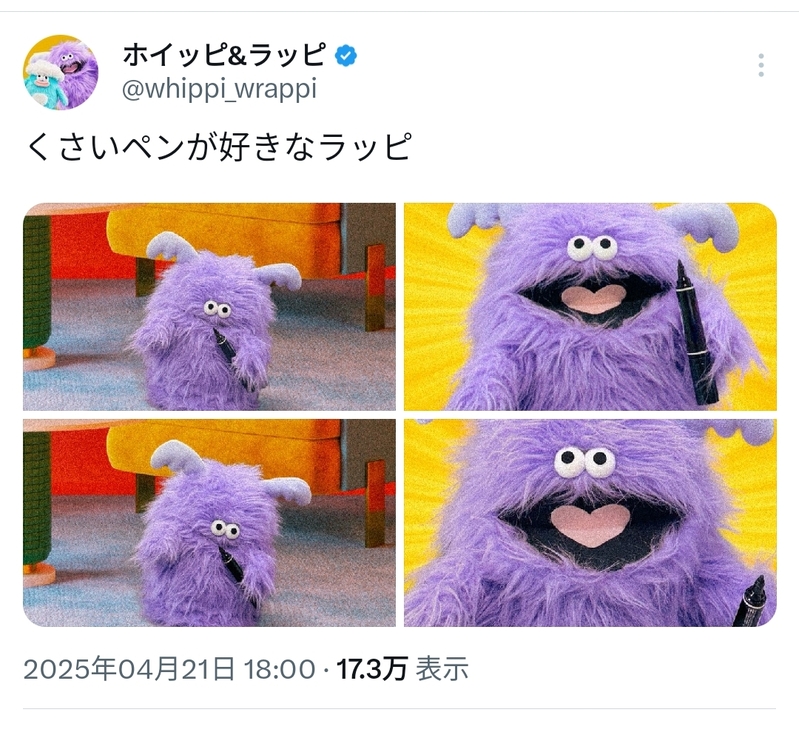Click the heart-shaped tongue in bottom-right photo

click(590, 526)
